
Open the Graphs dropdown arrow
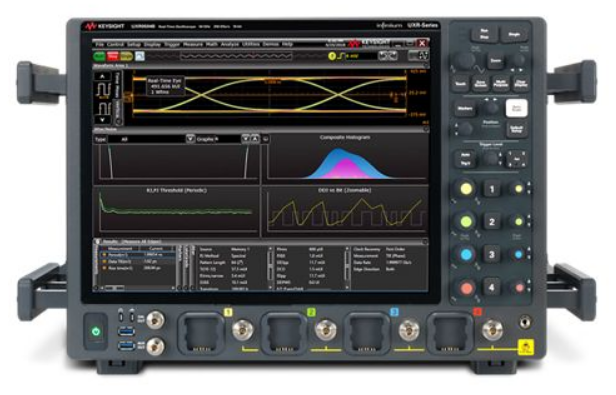[x=245, y=139]
